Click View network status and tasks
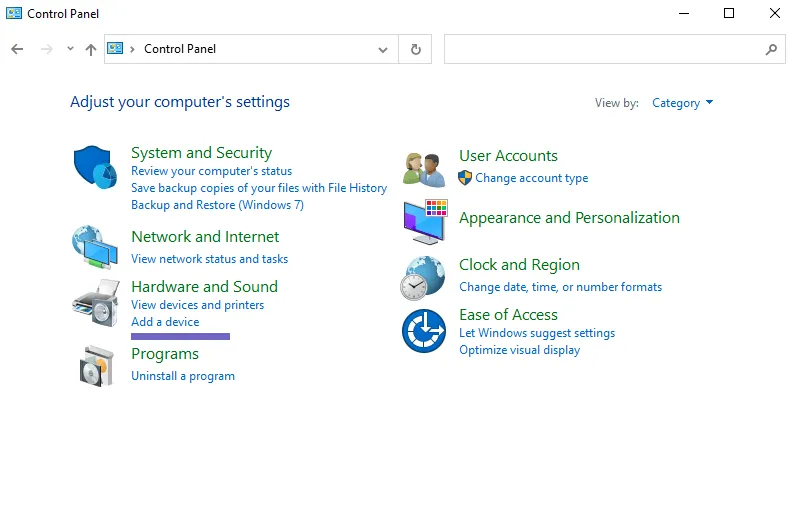The image size is (796, 512). 210,259
